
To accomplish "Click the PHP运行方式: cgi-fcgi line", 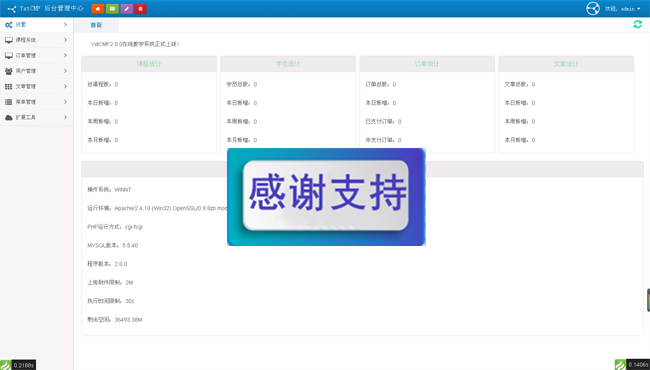I will tap(115, 227).
